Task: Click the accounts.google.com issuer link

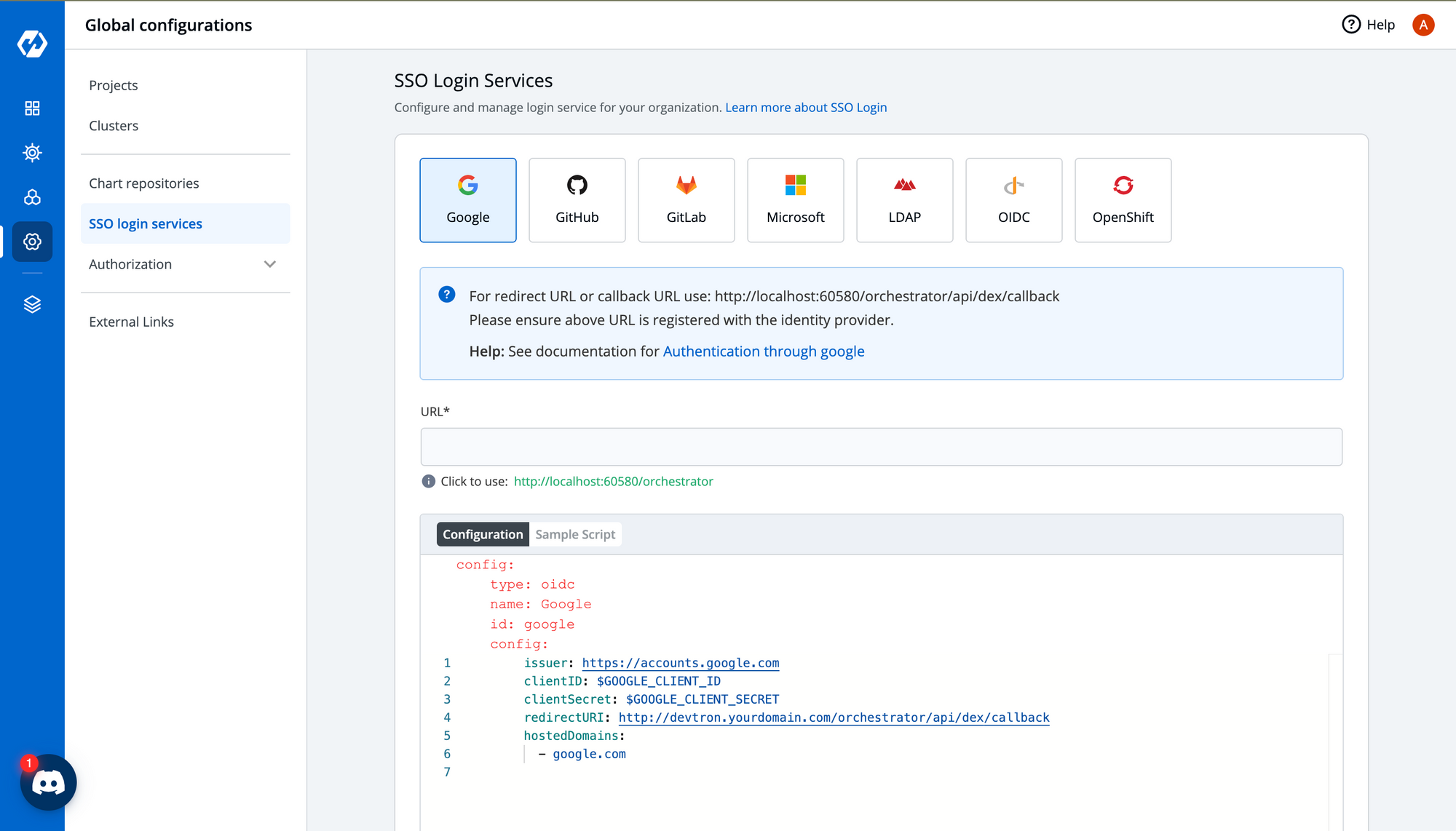Action: (681, 663)
